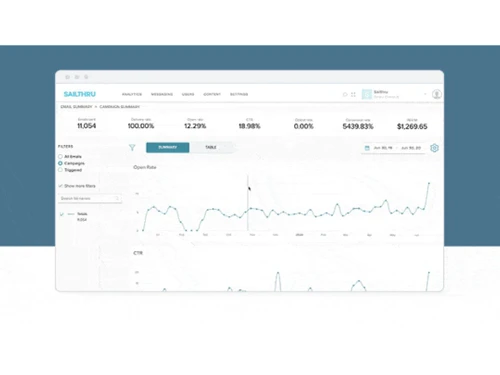
Task: Expand the Sailthru account switcher dropdown
Action: [x=425, y=94]
